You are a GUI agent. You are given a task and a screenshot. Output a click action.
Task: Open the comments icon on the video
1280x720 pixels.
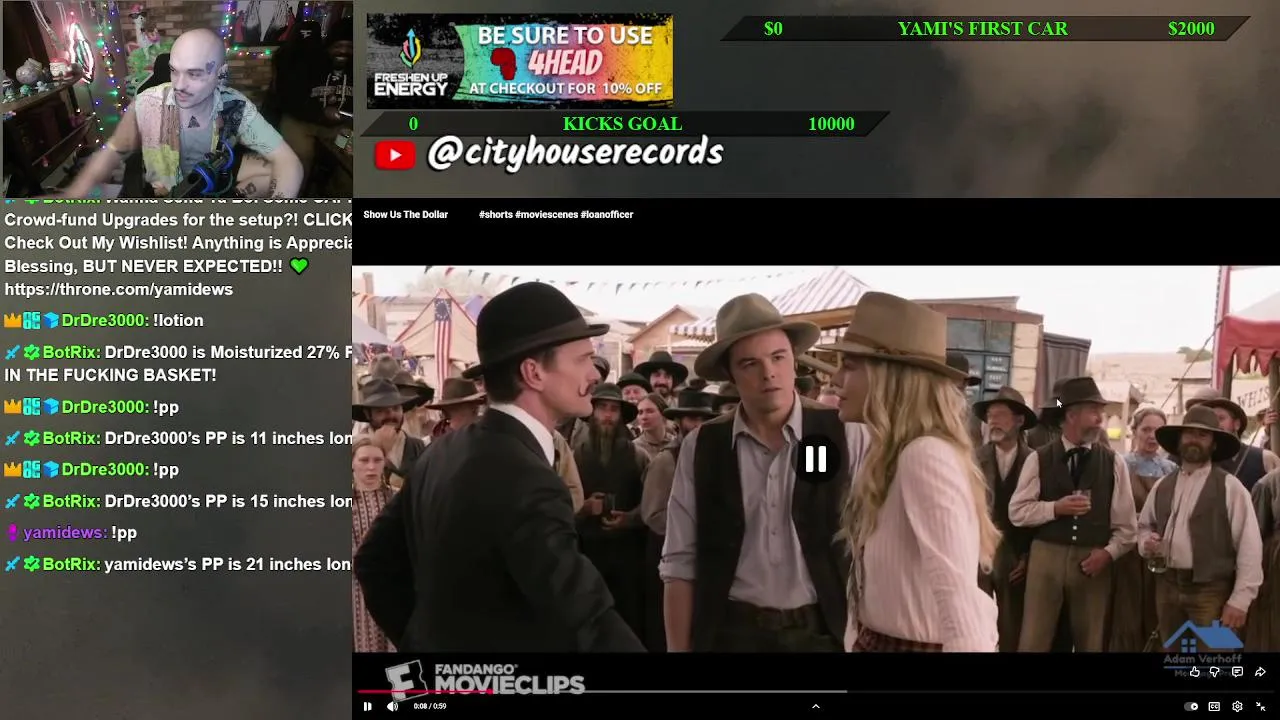1237,672
